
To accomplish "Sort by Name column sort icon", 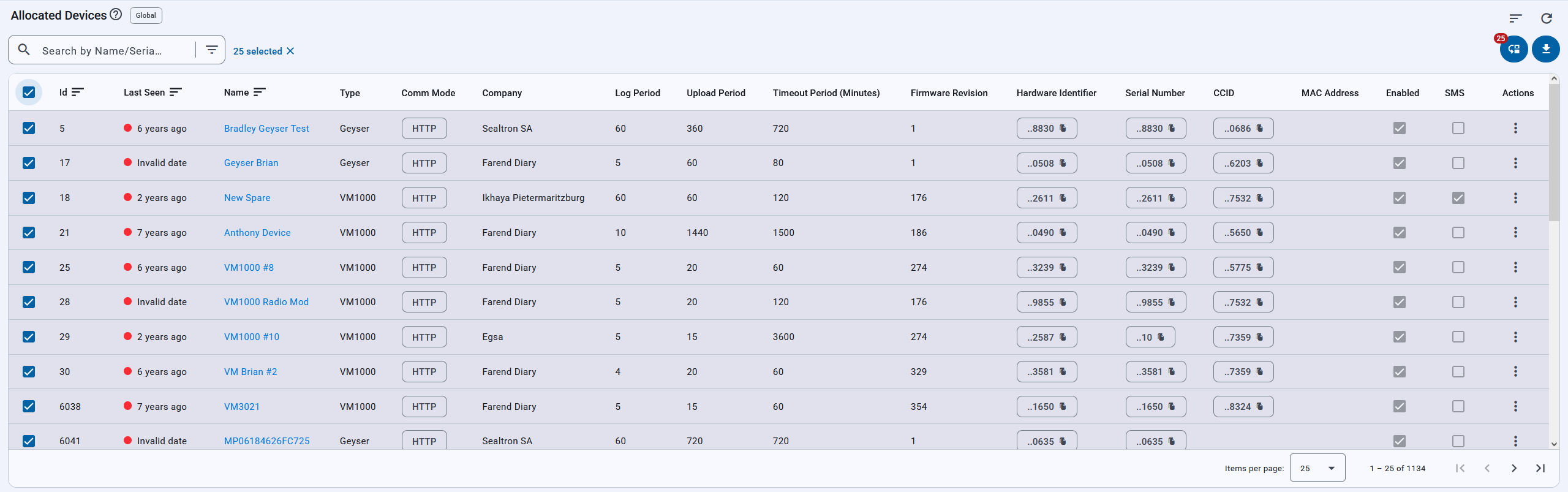I will 260,92.
